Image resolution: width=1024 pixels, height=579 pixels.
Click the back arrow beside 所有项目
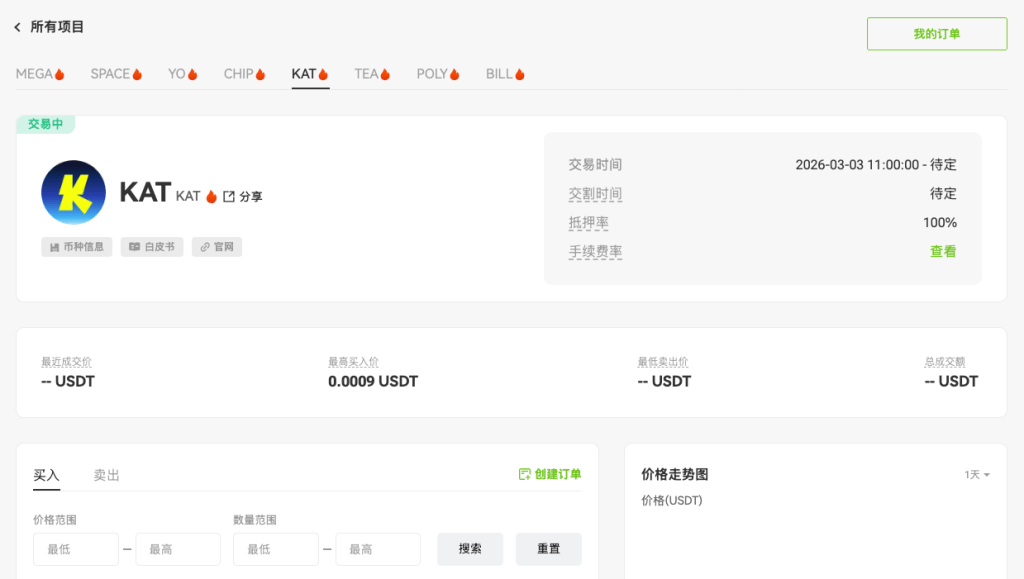point(17,28)
